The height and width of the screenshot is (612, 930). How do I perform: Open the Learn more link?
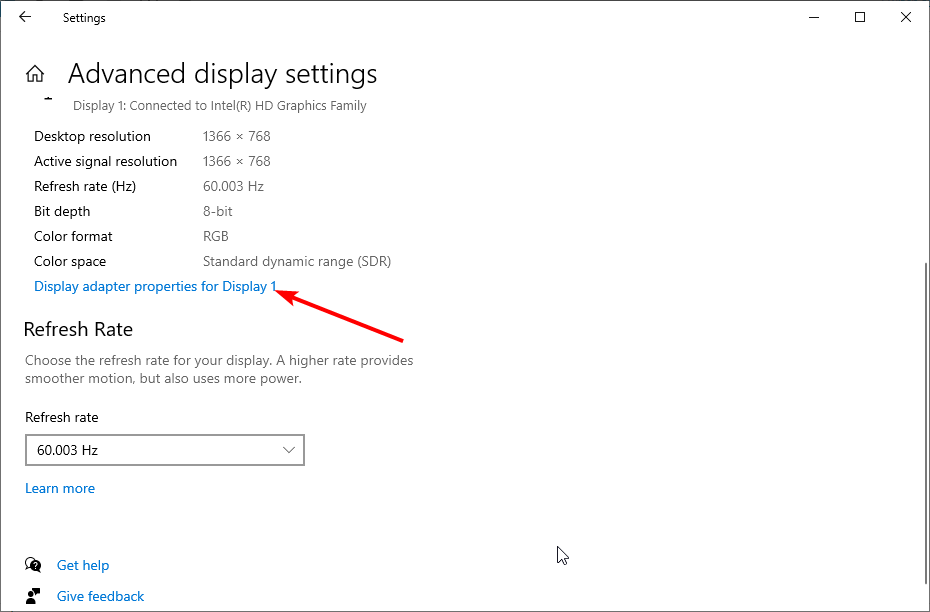[60, 488]
